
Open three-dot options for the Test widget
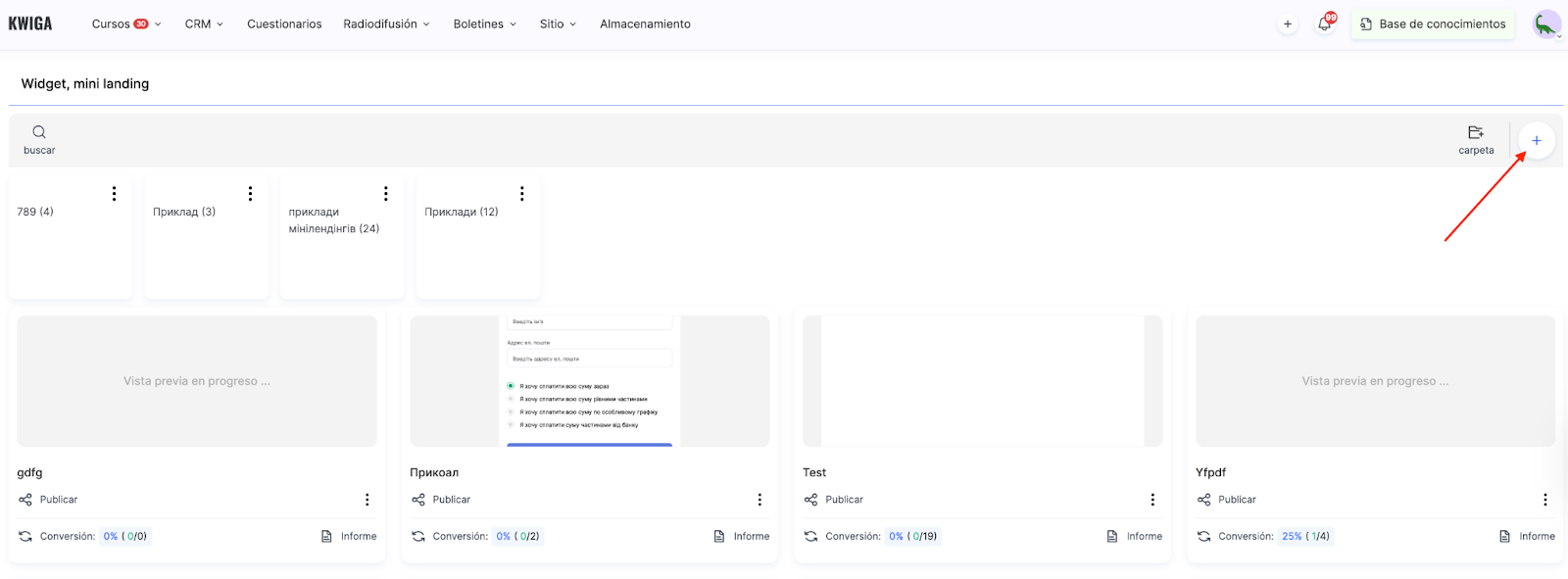(x=1152, y=500)
